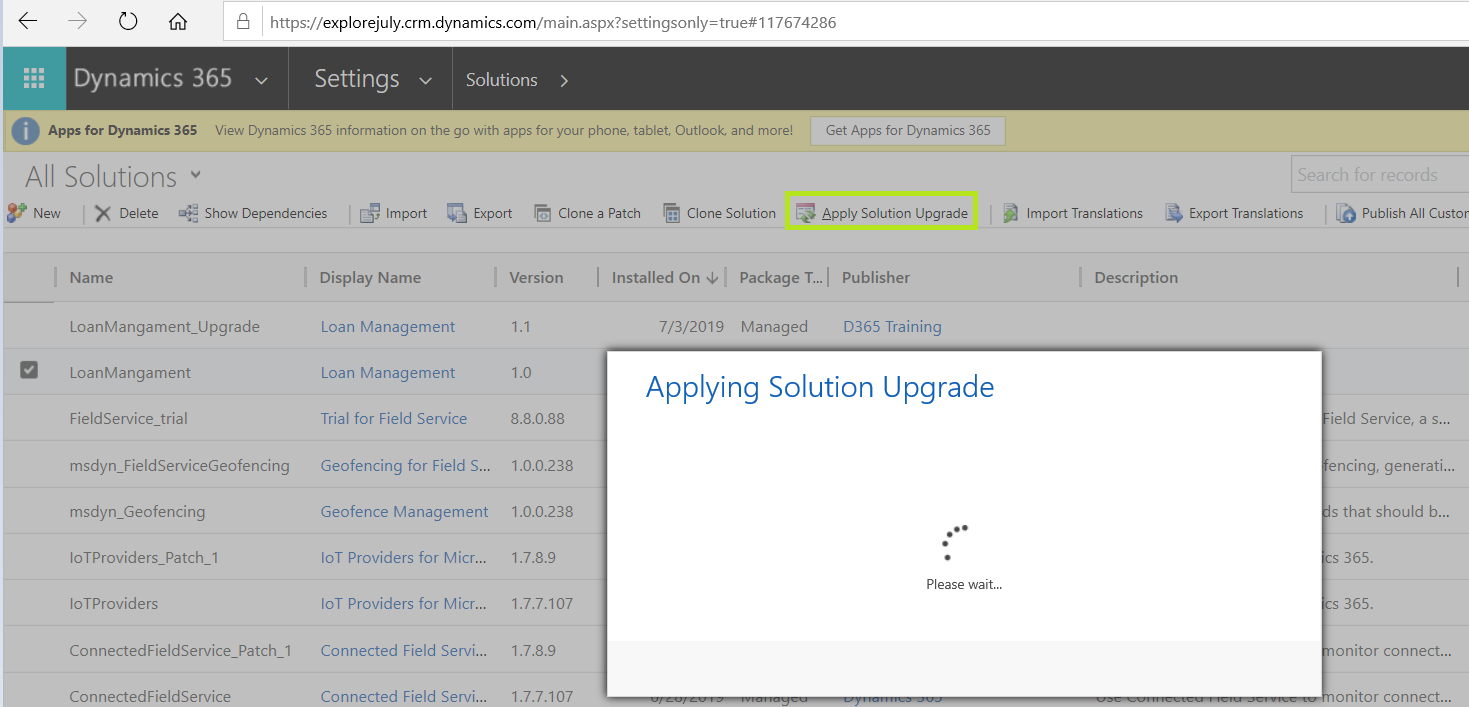This screenshot has width=1469, height=707.
Task: Click Import Translations label
Action: coord(1085,213)
